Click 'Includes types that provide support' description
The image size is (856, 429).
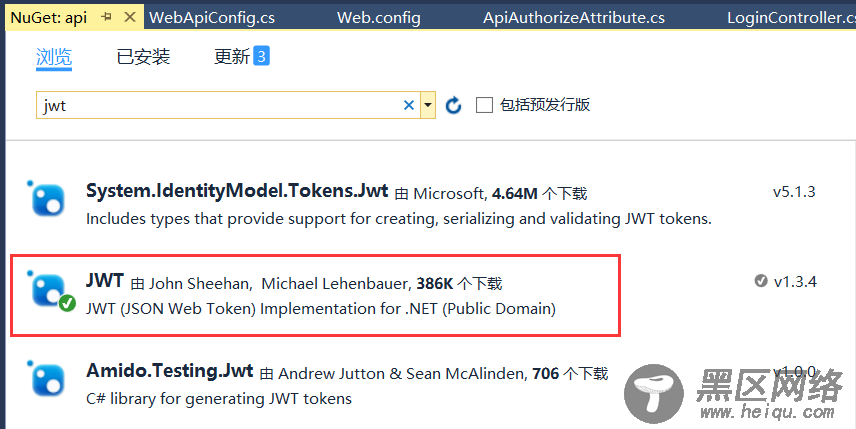pyautogui.click(x=399, y=219)
